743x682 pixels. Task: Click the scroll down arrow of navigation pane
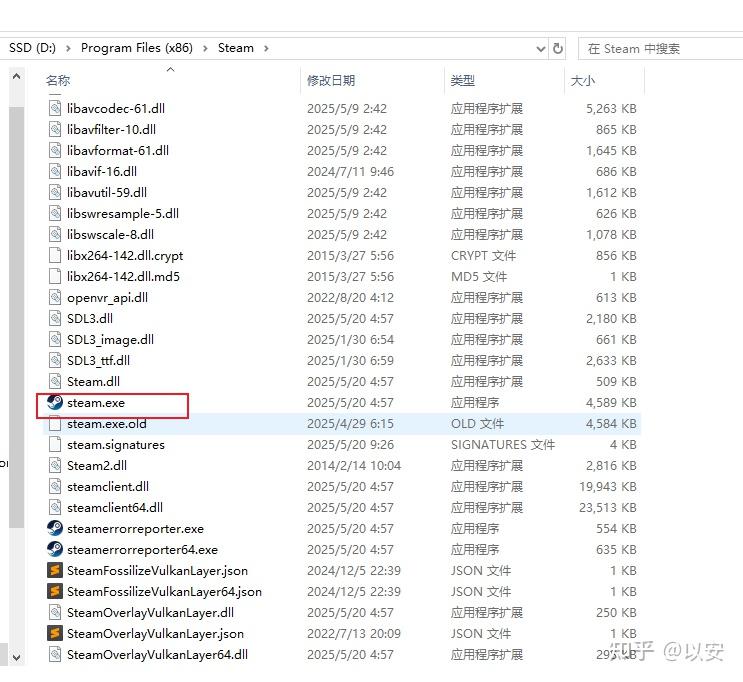[17, 657]
